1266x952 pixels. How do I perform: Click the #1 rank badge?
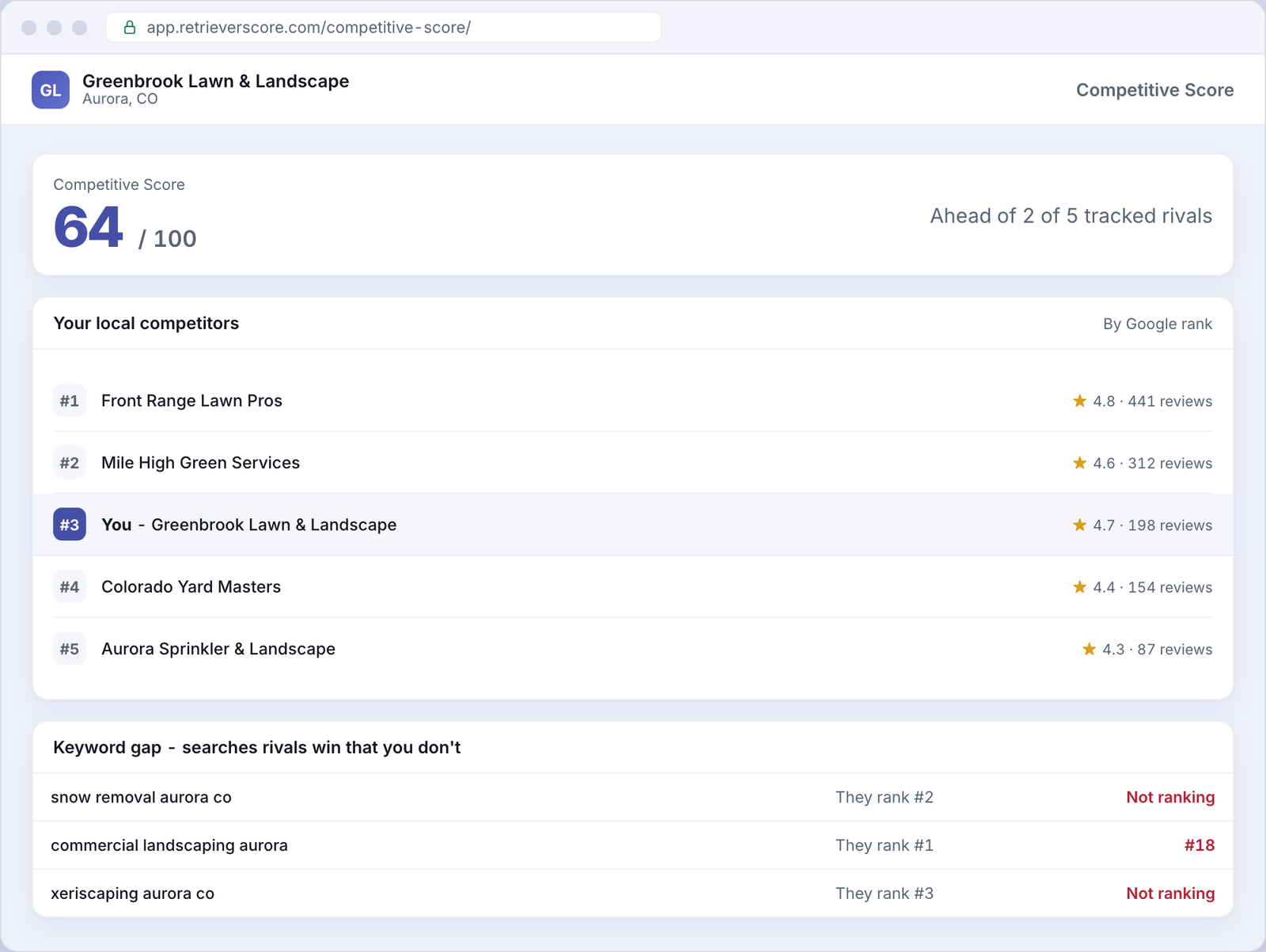coord(70,400)
